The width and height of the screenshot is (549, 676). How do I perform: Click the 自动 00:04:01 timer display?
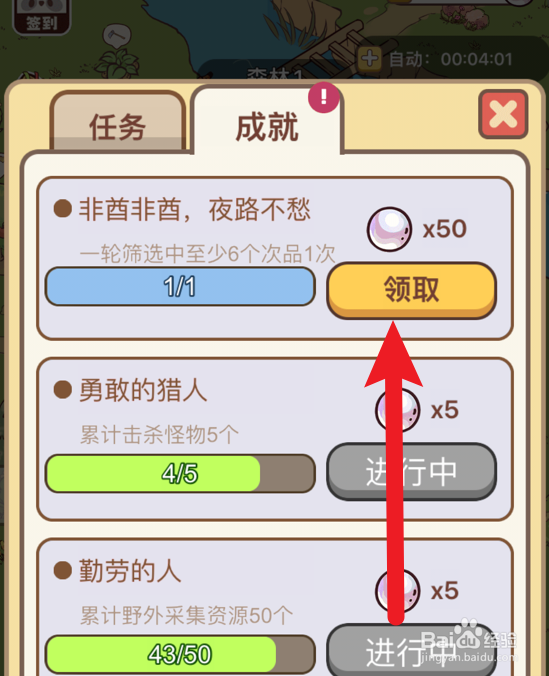click(451, 59)
